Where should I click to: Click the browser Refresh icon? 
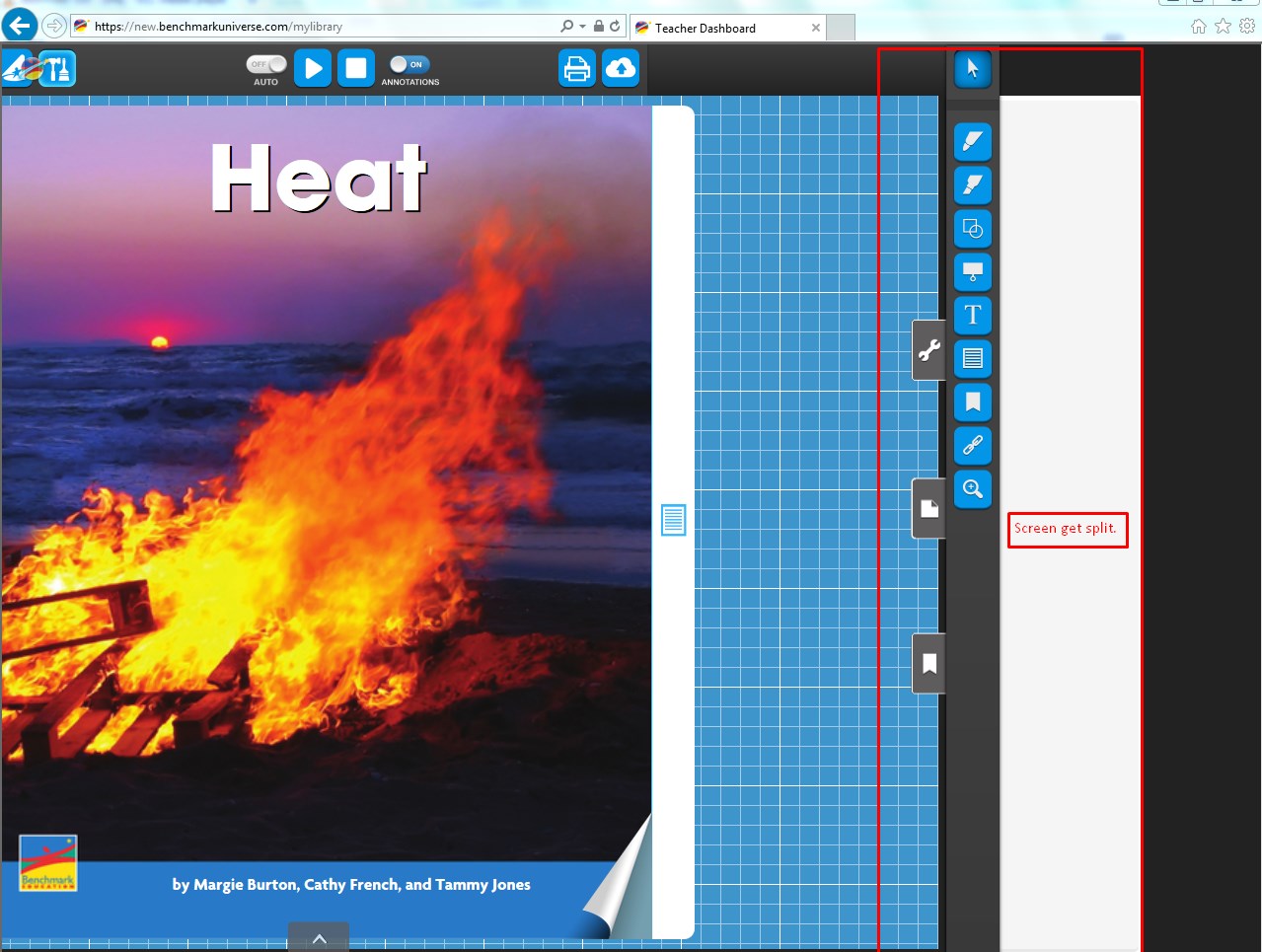tap(615, 27)
